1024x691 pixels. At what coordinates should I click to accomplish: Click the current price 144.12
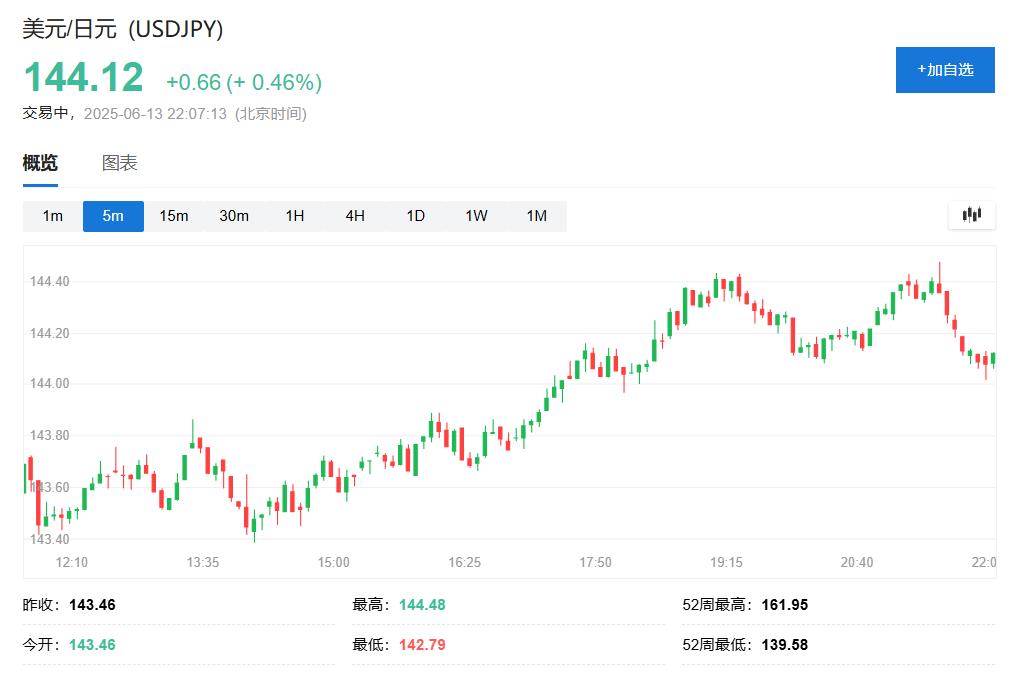tap(84, 77)
